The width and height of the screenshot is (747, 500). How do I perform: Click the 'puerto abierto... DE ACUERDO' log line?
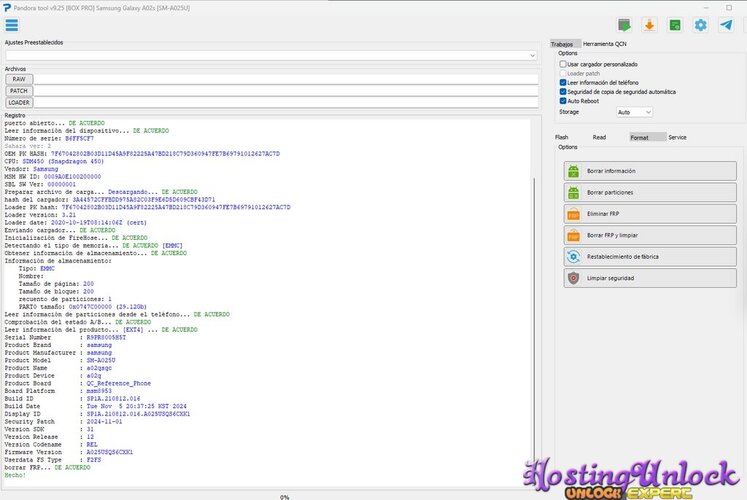pyautogui.click(x=55, y=123)
